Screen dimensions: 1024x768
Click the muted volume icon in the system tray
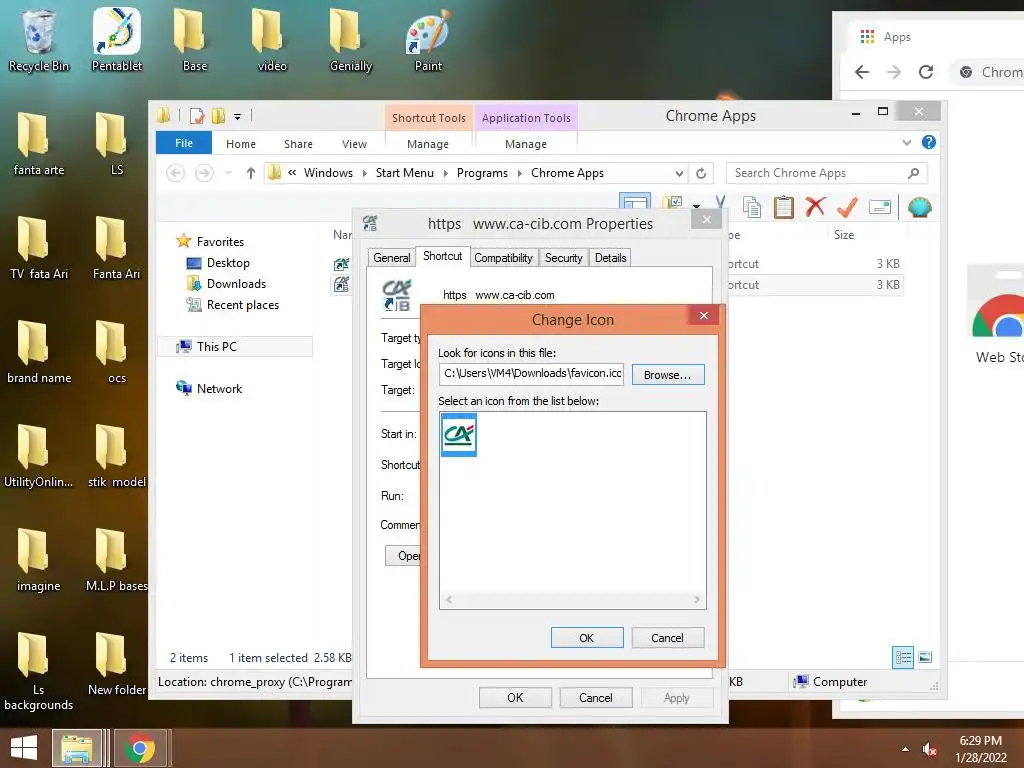[929, 749]
